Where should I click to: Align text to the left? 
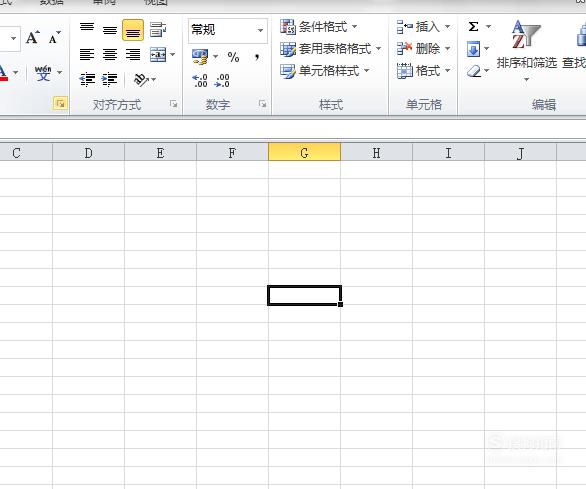(87, 55)
